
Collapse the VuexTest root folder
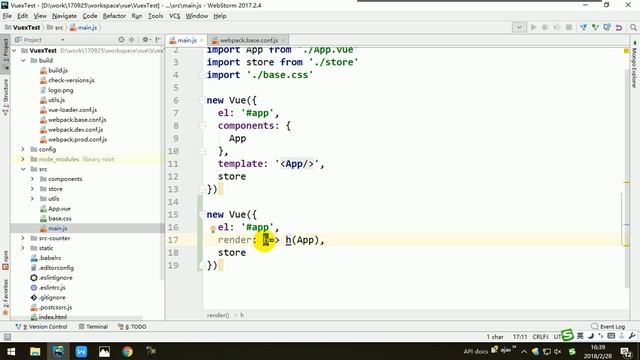point(14,51)
